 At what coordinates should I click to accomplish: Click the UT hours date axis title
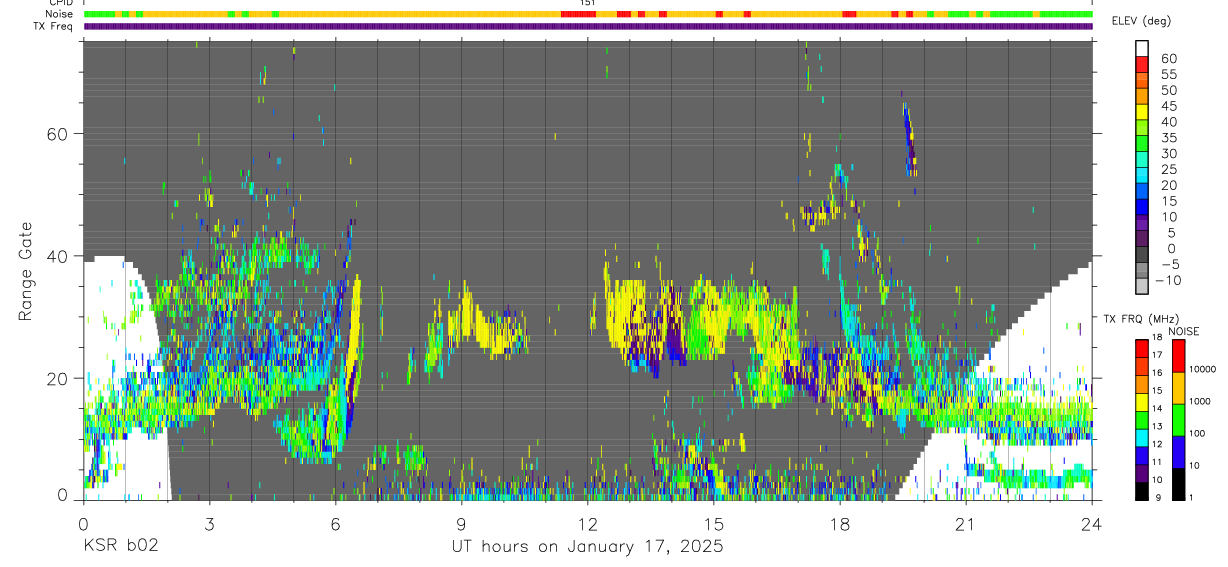click(x=587, y=547)
